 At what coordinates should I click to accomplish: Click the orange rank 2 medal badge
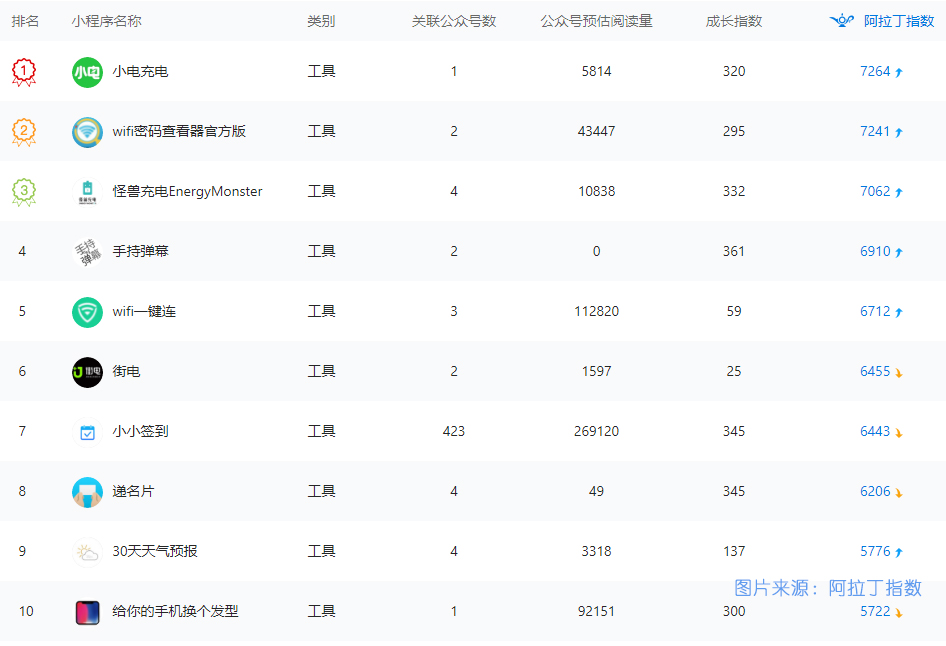tap(24, 132)
